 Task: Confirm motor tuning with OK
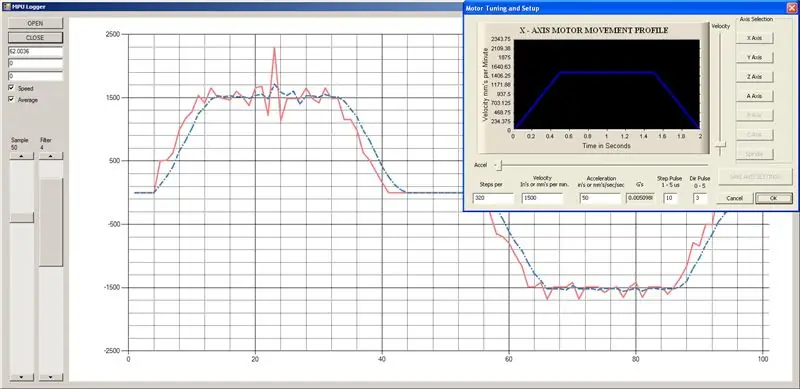tap(773, 198)
